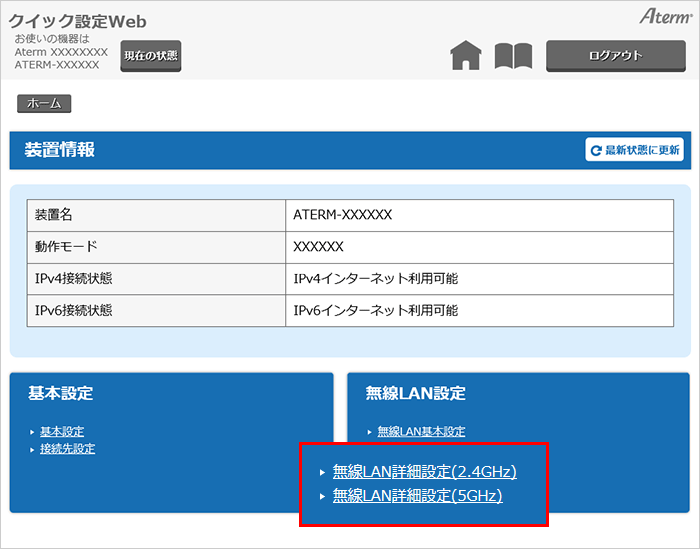Image resolution: width=700 pixels, height=549 pixels.
Task: Open 無線LAN詳細設定(5GHz) link
Action: tap(417, 496)
